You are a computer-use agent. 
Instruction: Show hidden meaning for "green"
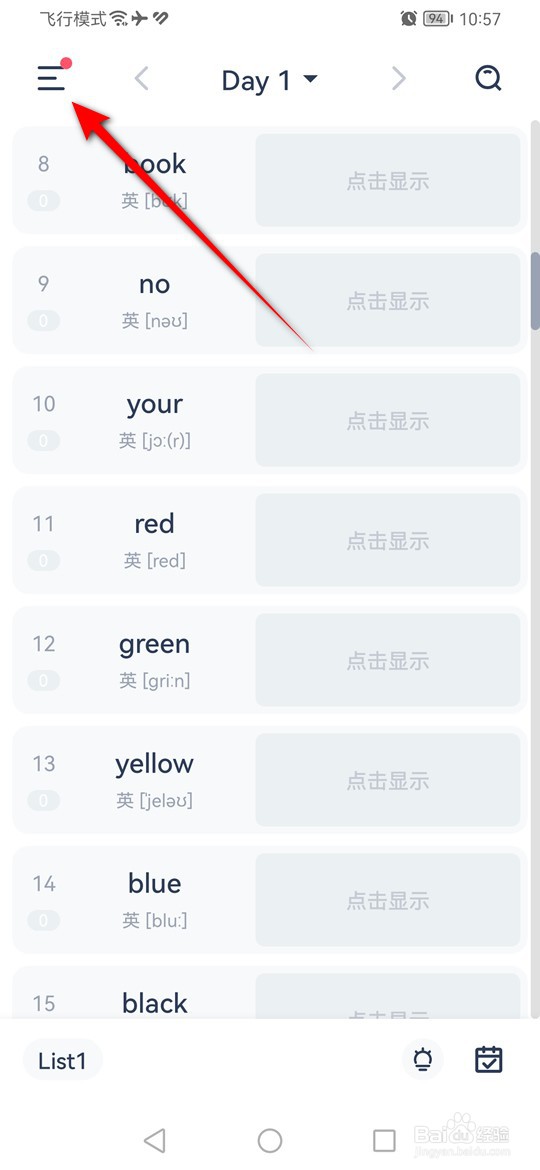pyautogui.click(x=388, y=660)
